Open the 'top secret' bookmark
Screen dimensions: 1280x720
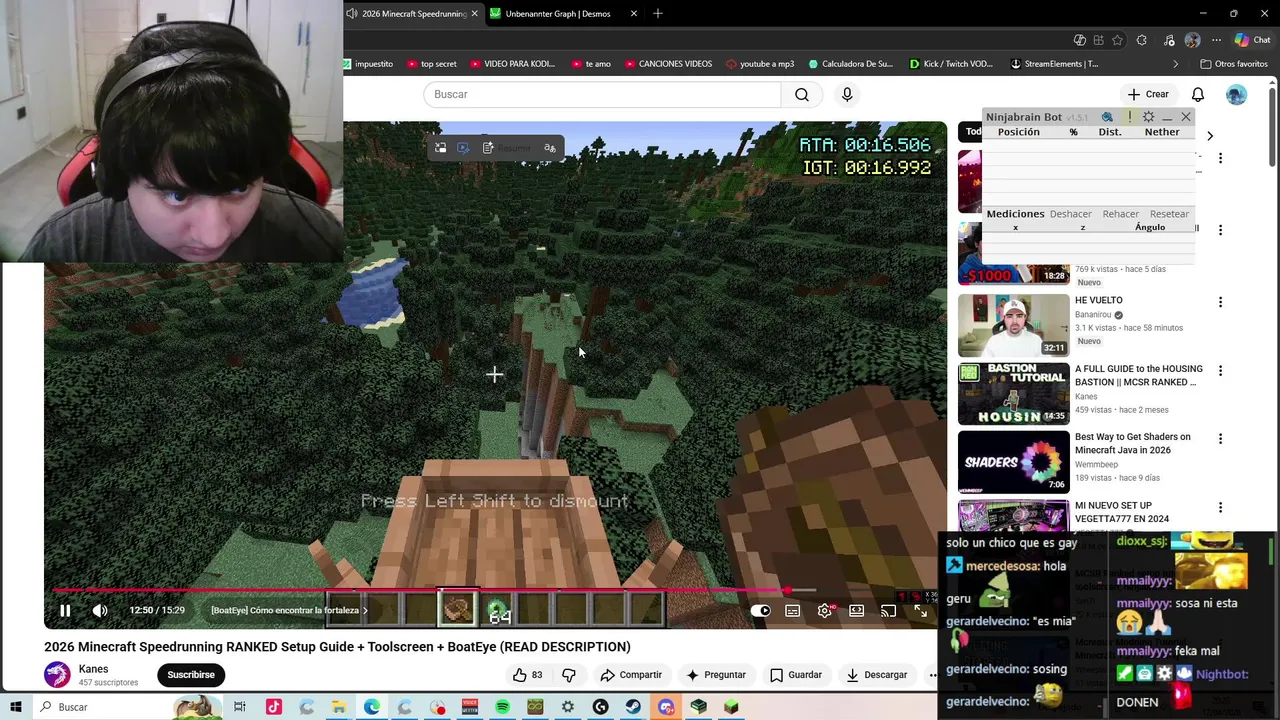click(431, 64)
